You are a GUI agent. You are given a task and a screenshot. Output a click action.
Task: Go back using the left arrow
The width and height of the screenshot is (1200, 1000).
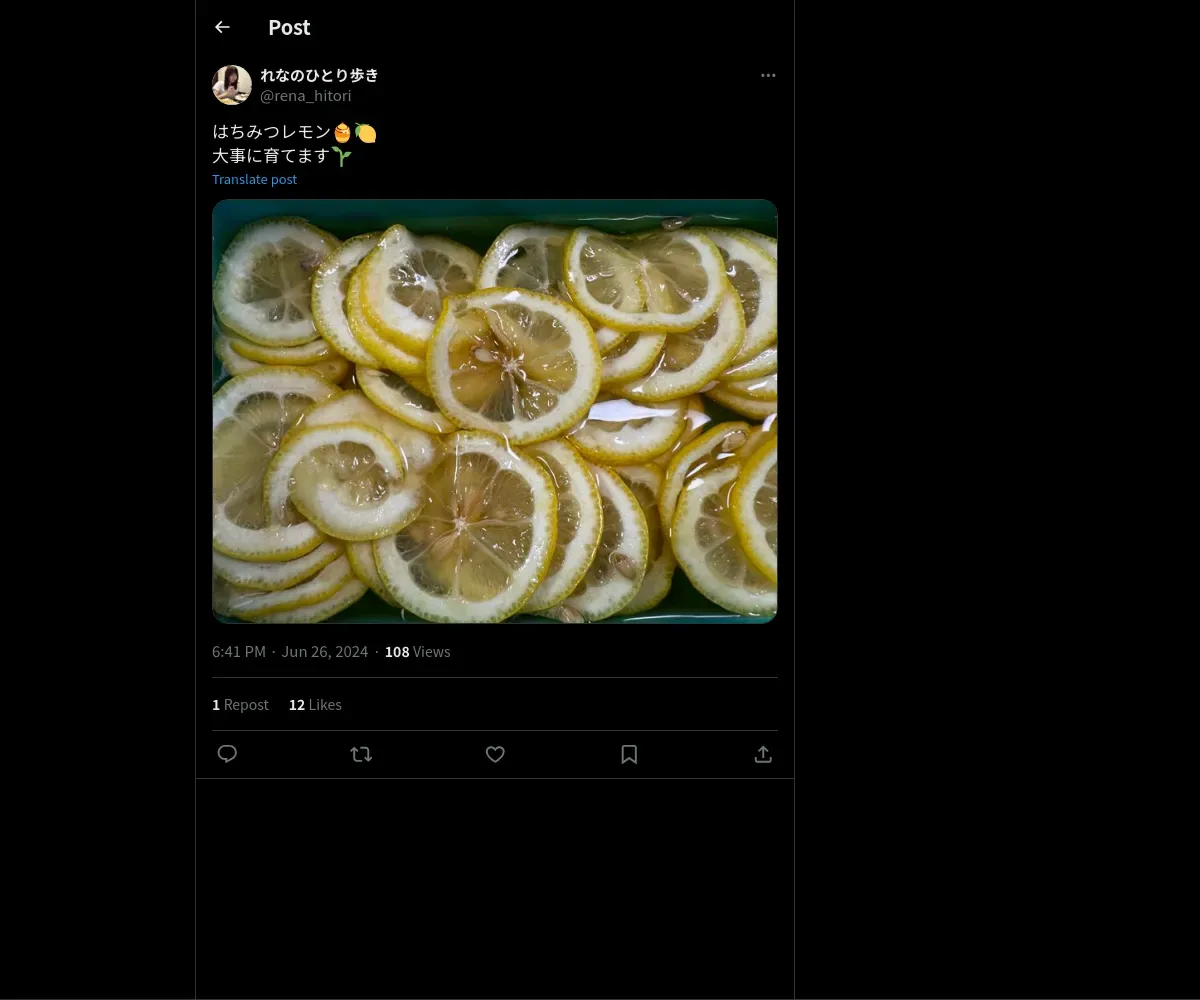coord(222,28)
